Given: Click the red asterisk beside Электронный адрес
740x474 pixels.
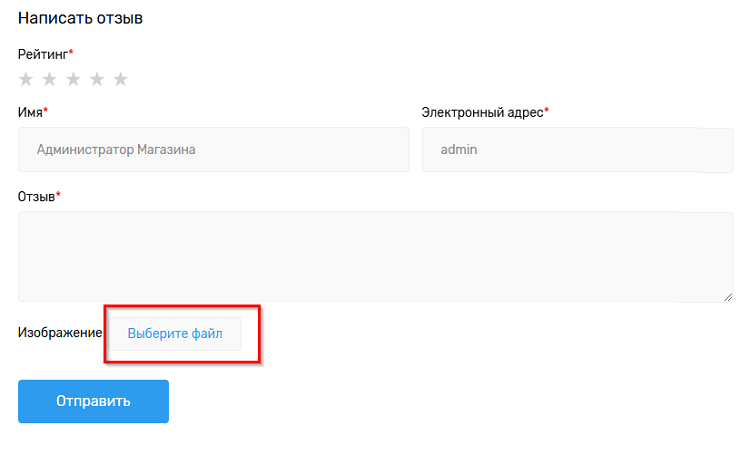Looking at the screenshot, I should pyautogui.click(x=546, y=111).
